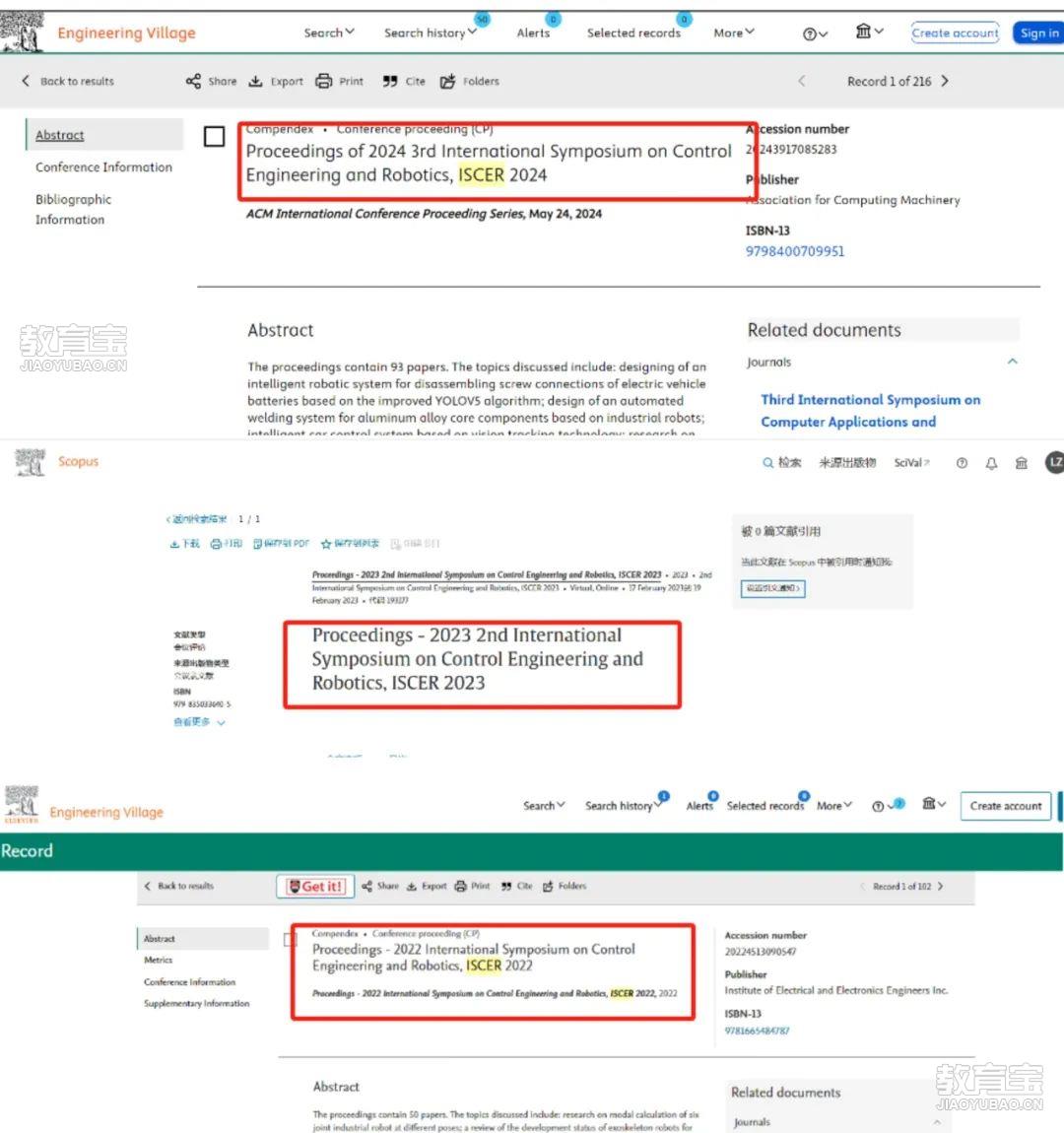Tick the checkbox beside ISCER 2024 proceedings title
Viewport: 1064px width, 1133px height.
(x=215, y=137)
